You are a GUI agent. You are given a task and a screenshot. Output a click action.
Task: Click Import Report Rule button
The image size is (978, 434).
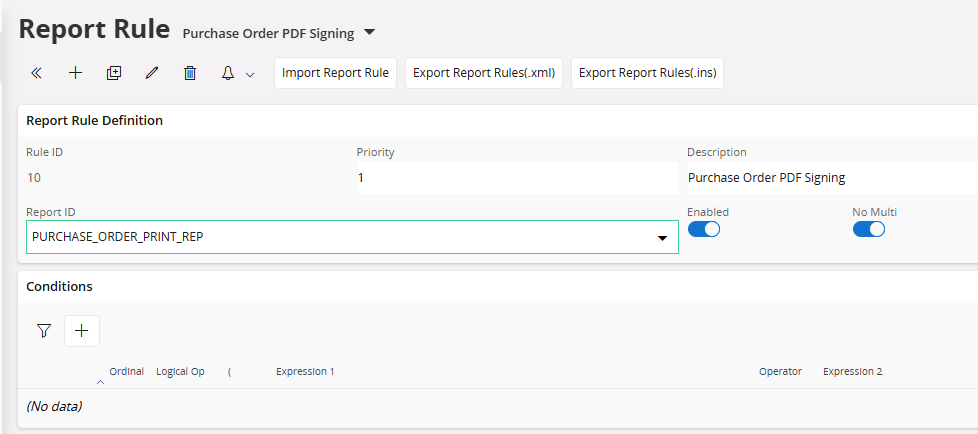coord(335,73)
